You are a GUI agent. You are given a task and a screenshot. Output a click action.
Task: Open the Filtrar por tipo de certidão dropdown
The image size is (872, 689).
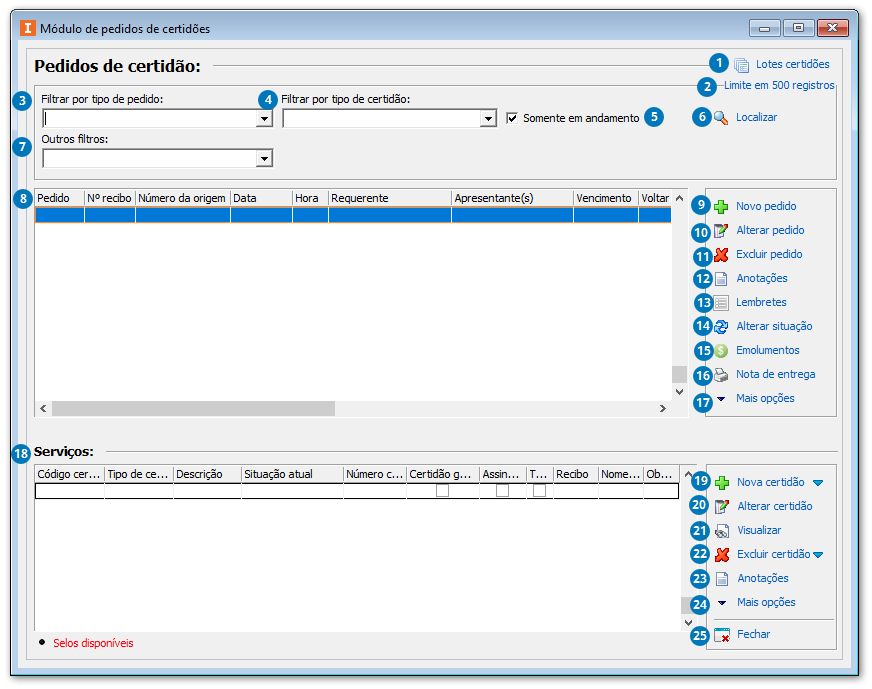click(488, 119)
